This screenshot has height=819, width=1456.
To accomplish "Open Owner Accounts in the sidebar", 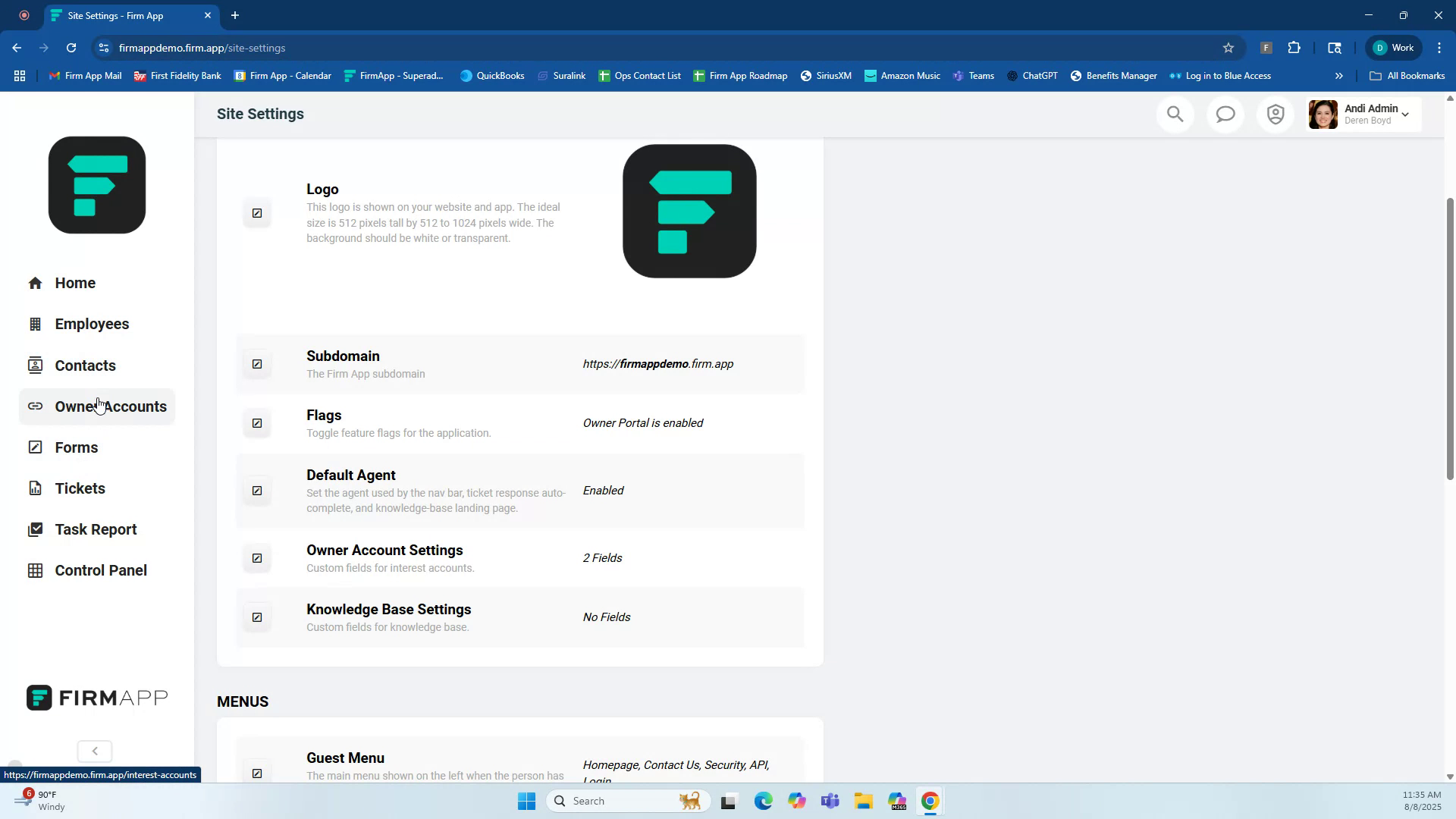I will 110,406.
